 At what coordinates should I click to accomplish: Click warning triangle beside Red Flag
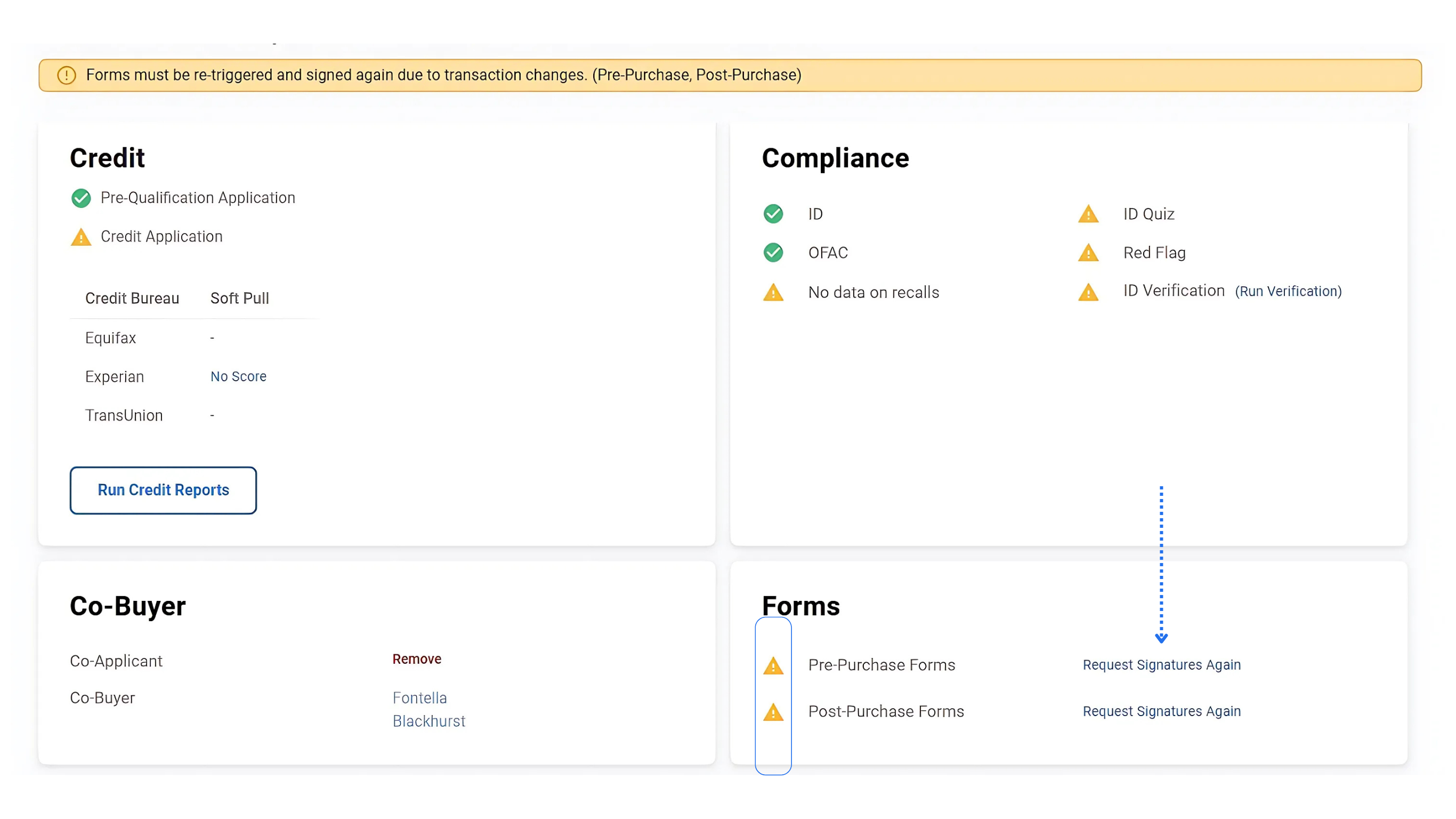(1088, 253)
